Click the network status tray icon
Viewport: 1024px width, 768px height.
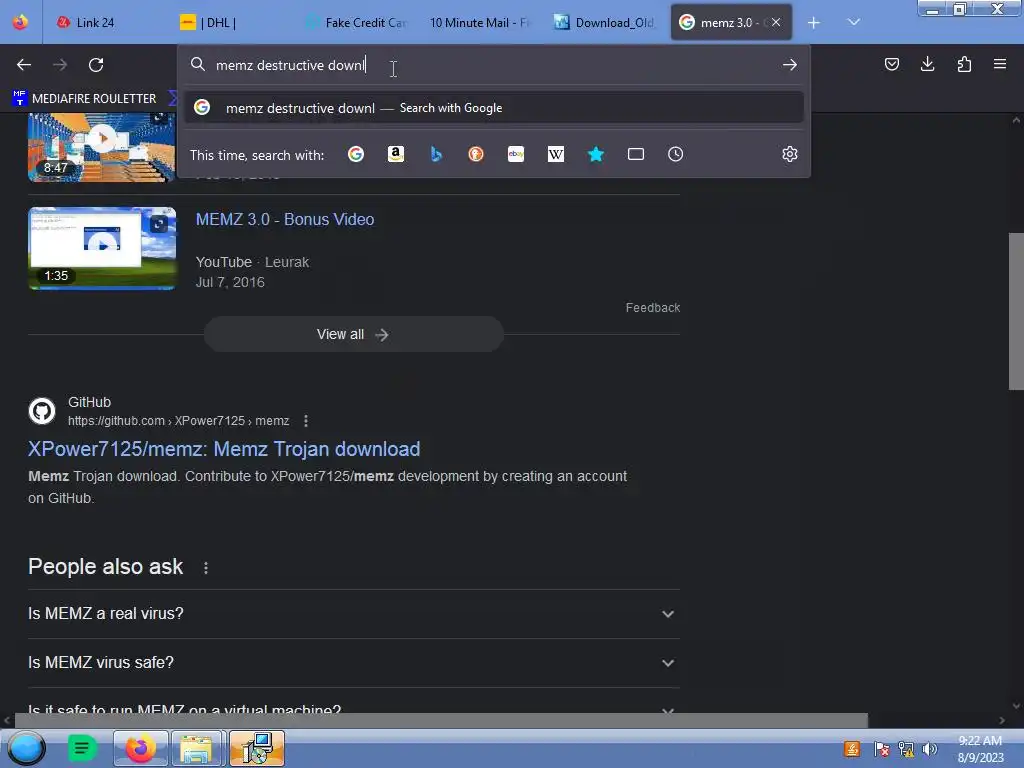click(906, 749)
